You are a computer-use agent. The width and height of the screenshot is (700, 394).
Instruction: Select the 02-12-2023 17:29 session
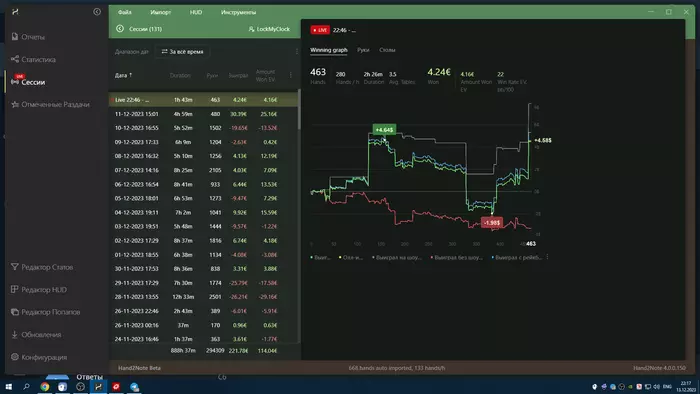tap(203, 241)
